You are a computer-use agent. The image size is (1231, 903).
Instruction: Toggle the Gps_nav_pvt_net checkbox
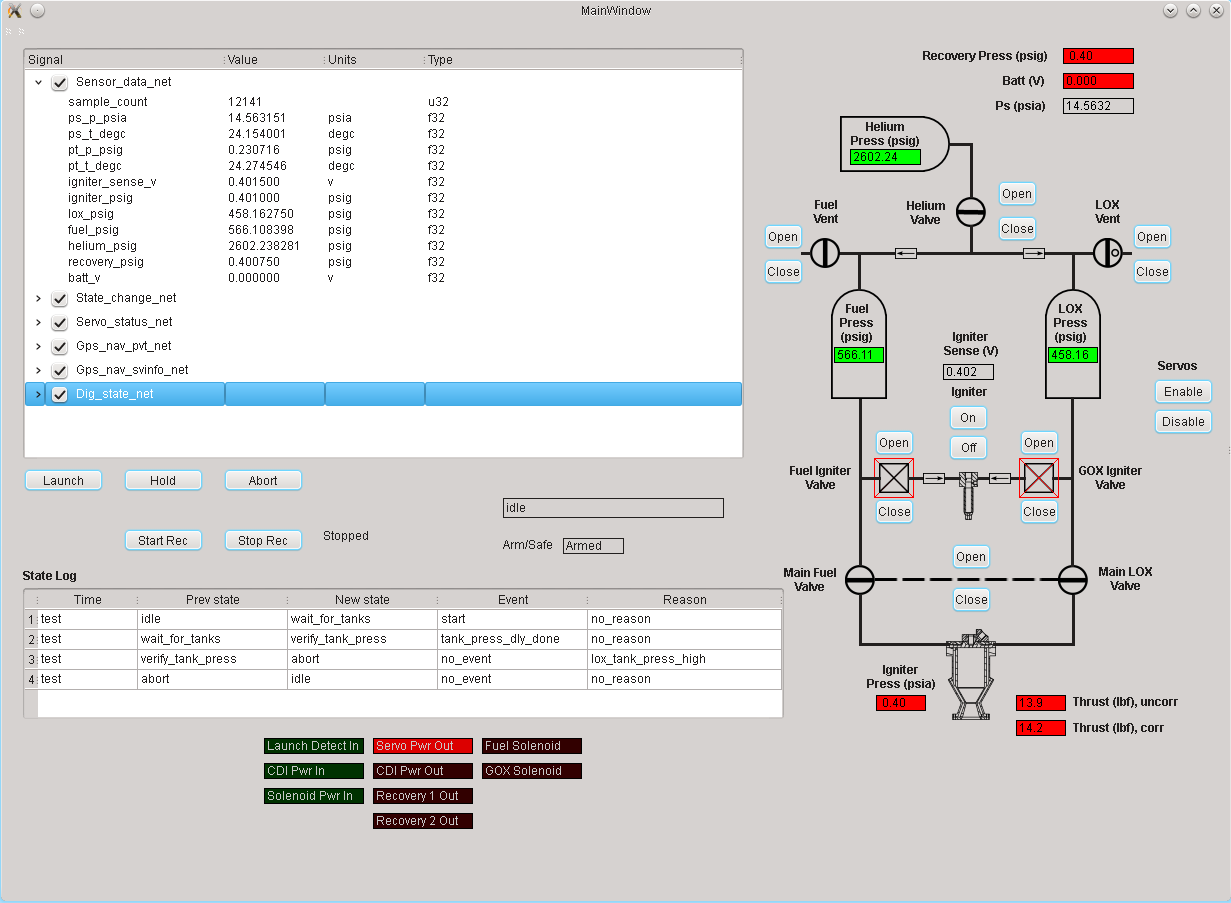(60, 346)
